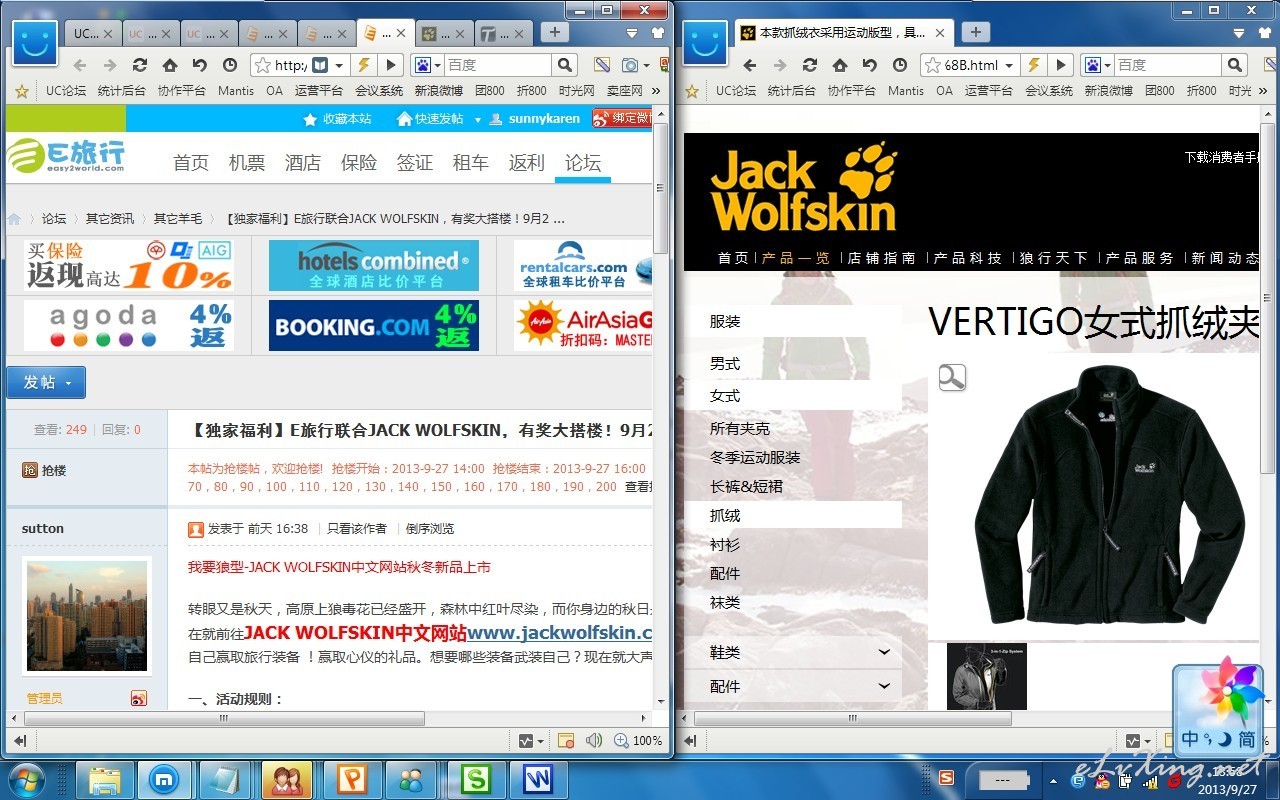The height and width of the screenshot is (800, 1280).
Task: Switch to the first UC tab in the left browser
Action: (93, 33)
